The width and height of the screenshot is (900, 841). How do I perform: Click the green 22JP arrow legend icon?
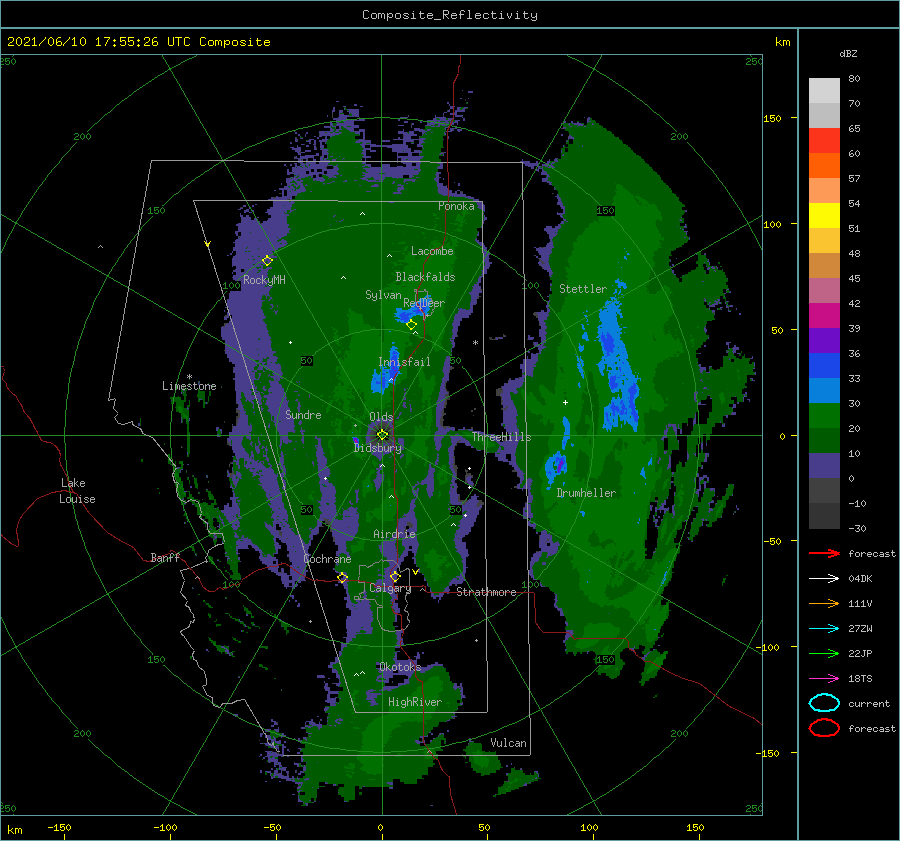[x=824, y=653]
